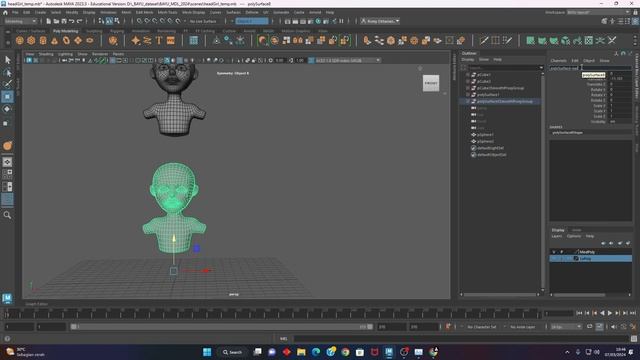Toggle visibility V of the MedPoly layer

pos(554,252)
